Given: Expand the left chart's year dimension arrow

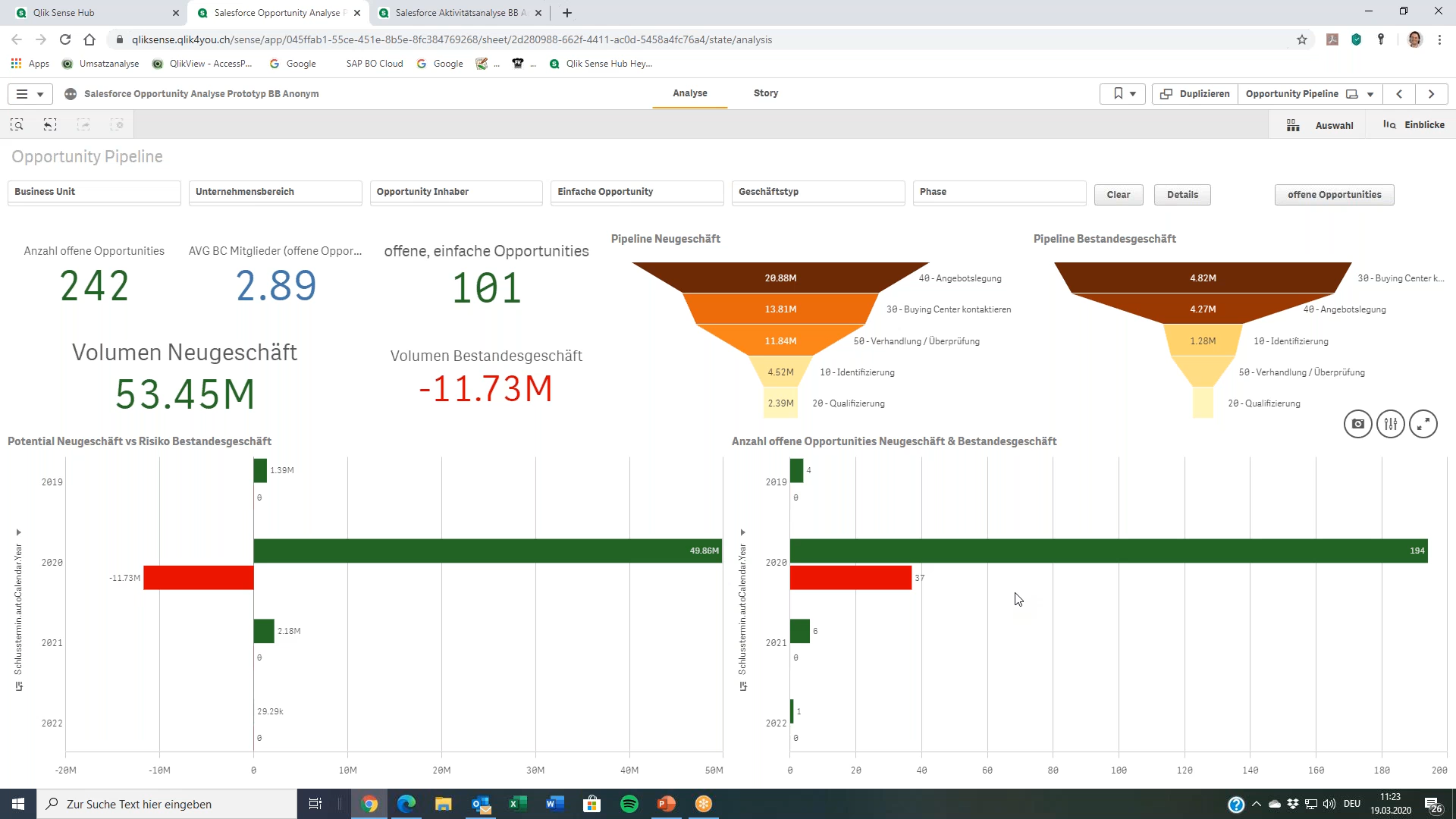Looking at the screenshot, I should pos(19,532).
